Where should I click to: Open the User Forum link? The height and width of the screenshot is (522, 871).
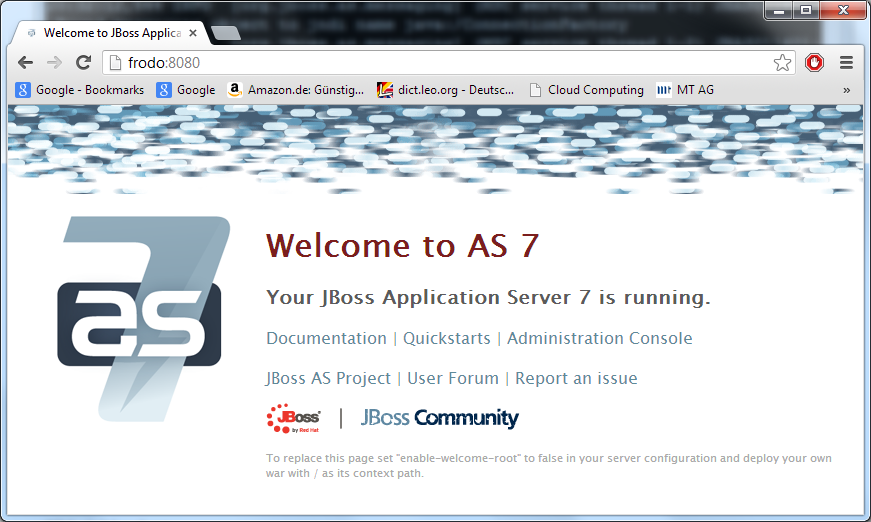453,378
